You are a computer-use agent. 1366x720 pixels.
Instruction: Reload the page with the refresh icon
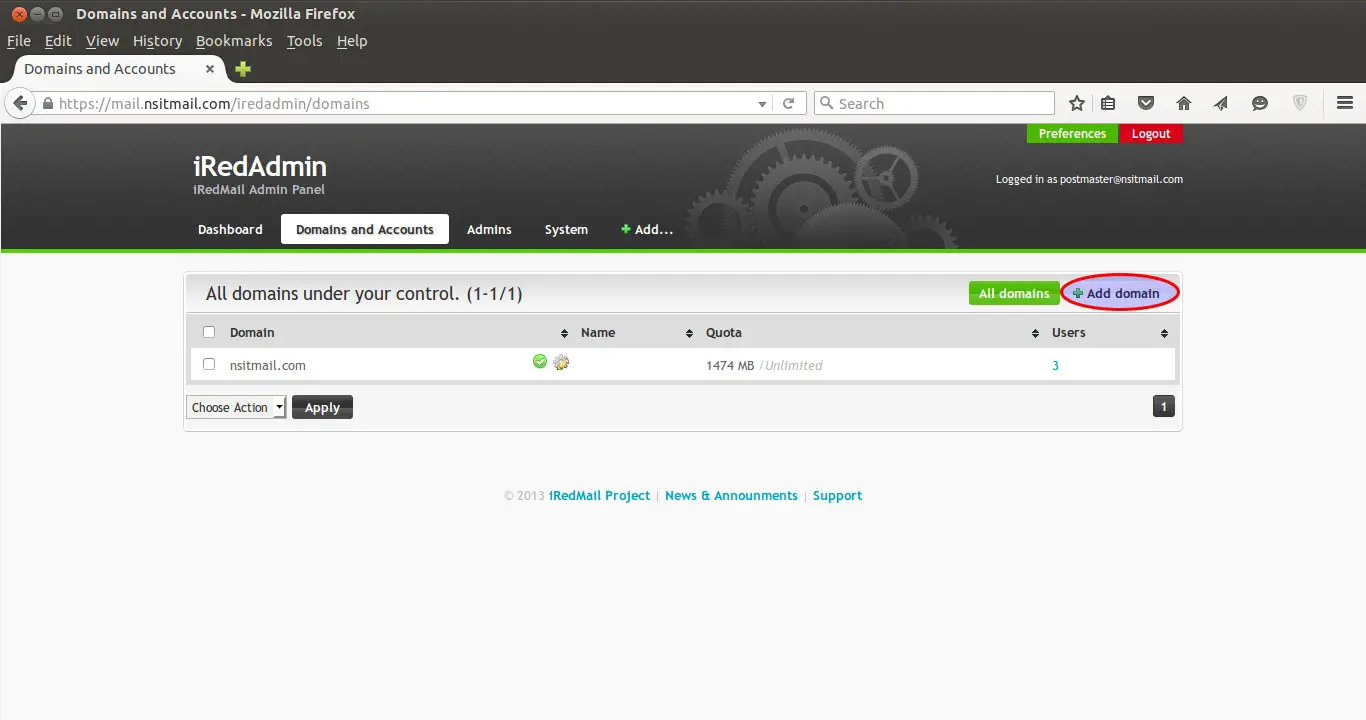click(788, 103)
